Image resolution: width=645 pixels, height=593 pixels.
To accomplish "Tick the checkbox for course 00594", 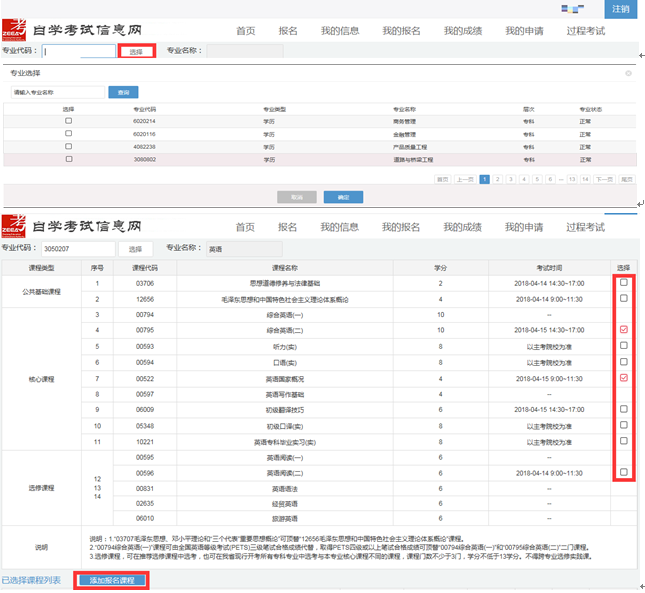I will 624,362.
